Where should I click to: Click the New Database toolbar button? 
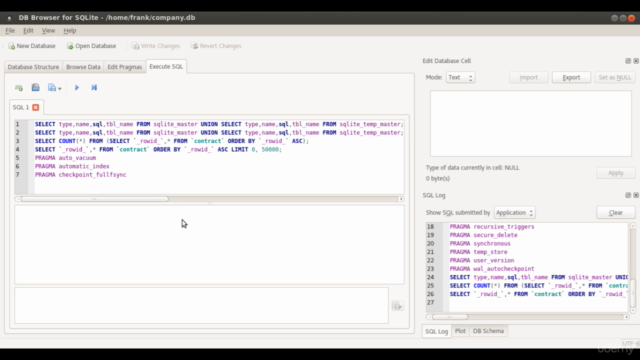coord(32,46)
